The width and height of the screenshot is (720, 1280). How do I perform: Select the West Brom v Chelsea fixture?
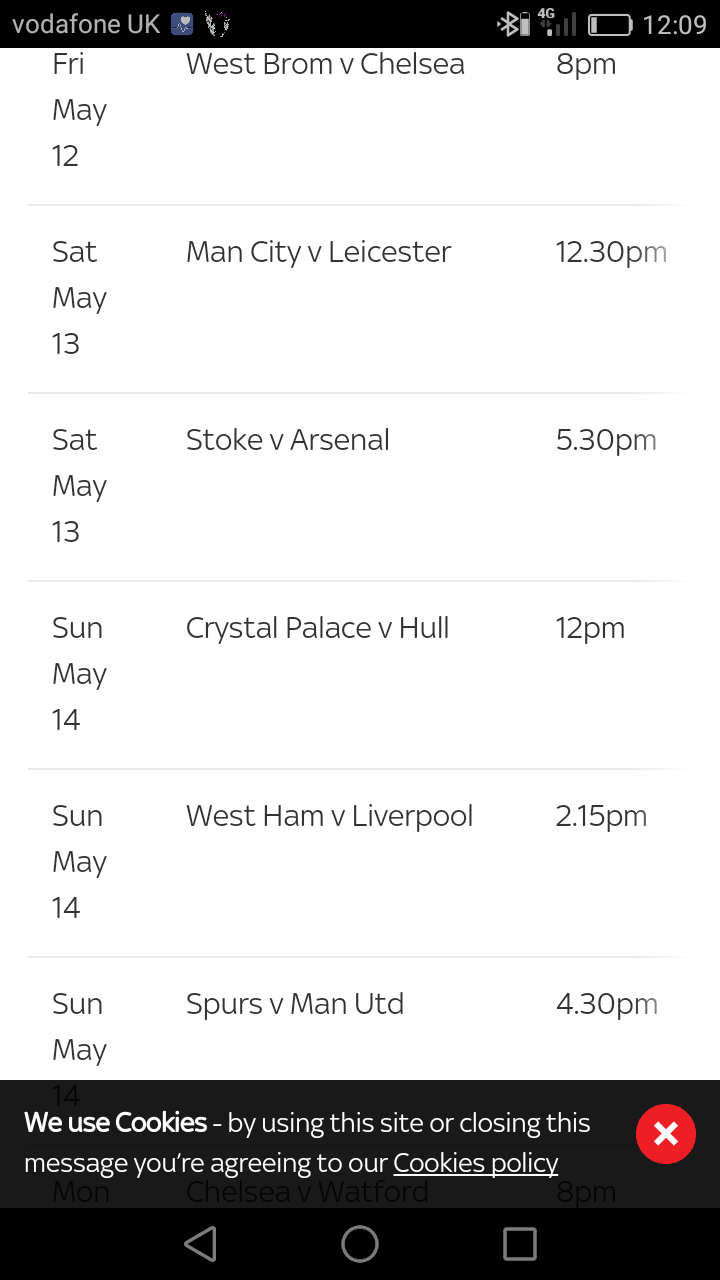[x=325, y=64]
